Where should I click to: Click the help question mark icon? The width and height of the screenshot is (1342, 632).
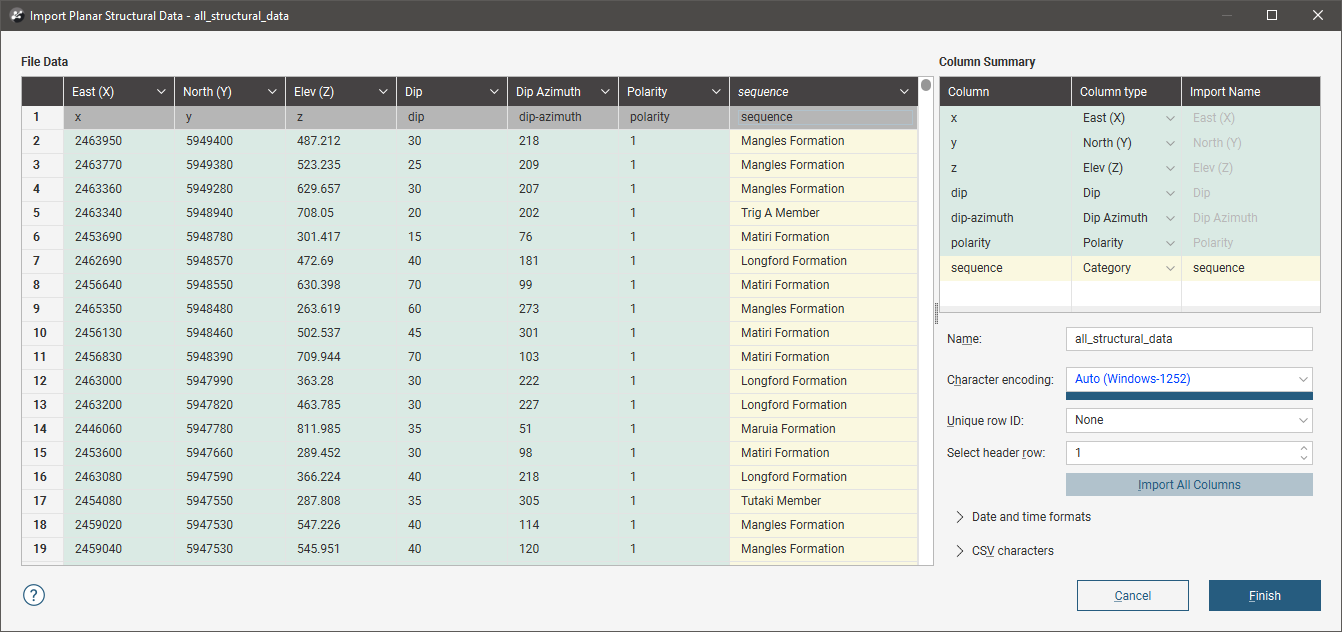[34, 595]
